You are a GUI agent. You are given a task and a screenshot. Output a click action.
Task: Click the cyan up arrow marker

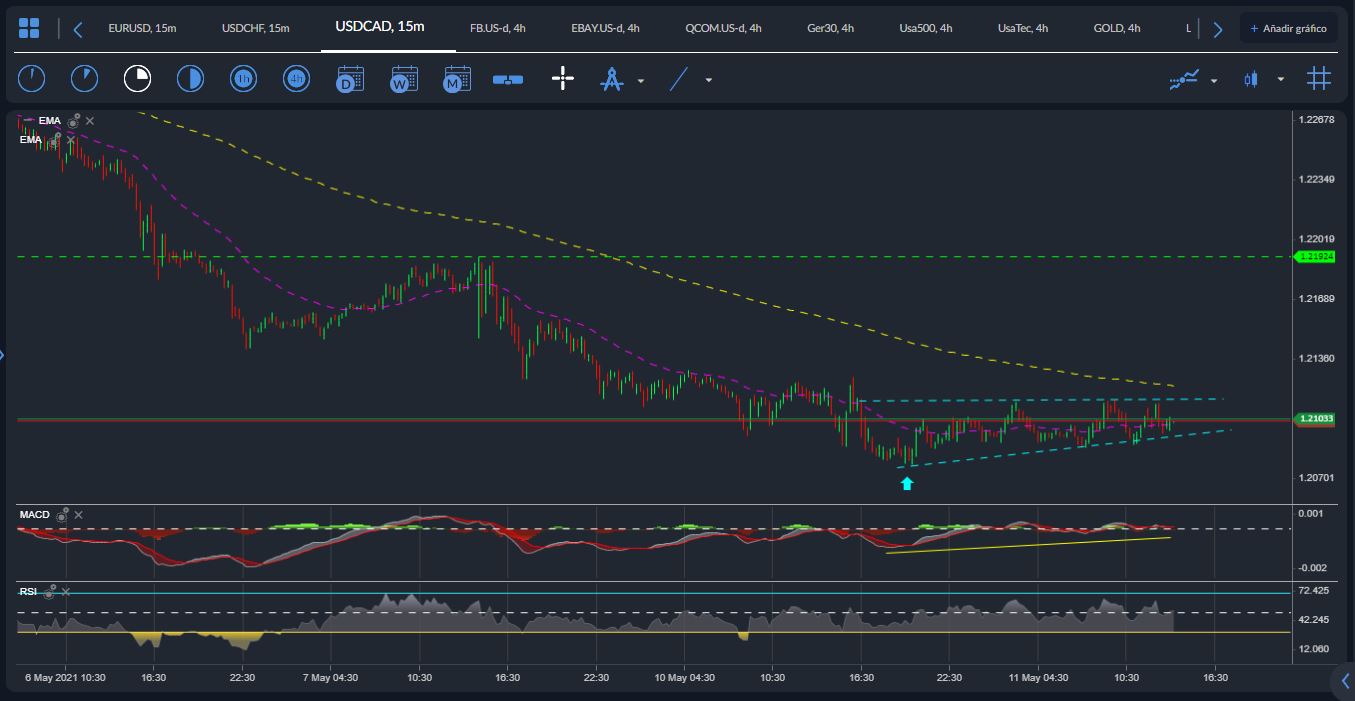pyautogui.click(x=907, y=484)
